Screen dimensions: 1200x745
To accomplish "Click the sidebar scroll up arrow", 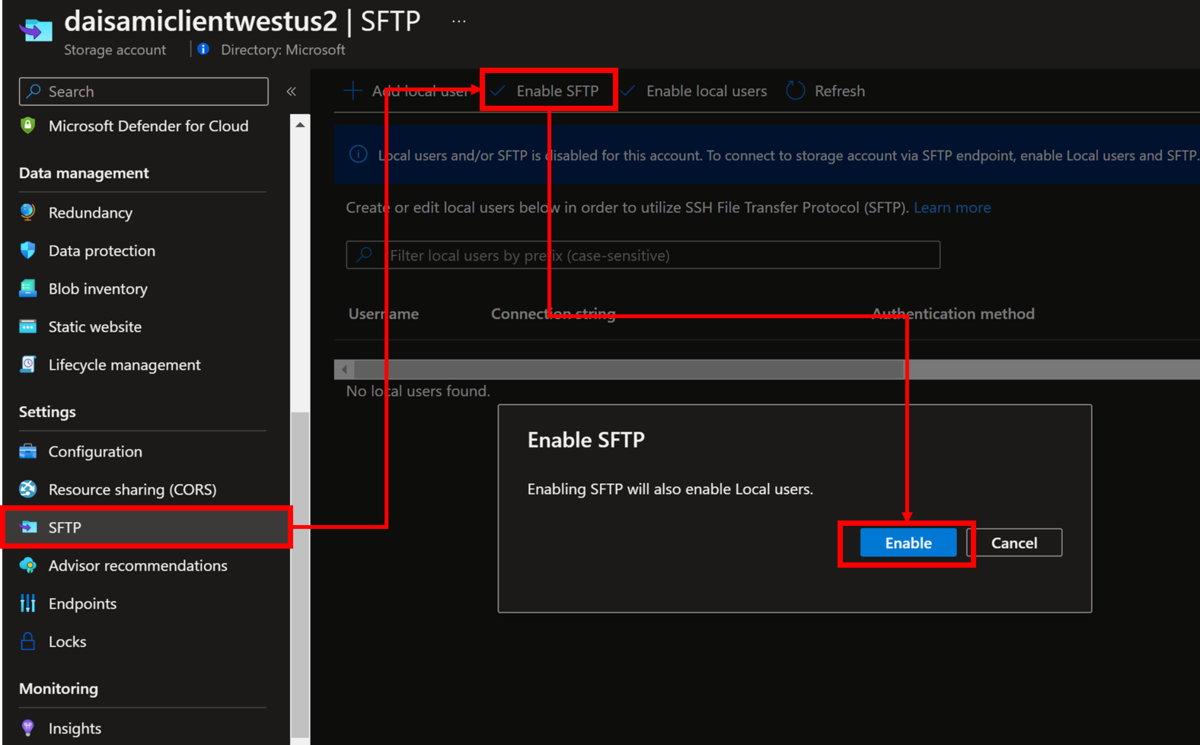I will [x=300, y=125].
